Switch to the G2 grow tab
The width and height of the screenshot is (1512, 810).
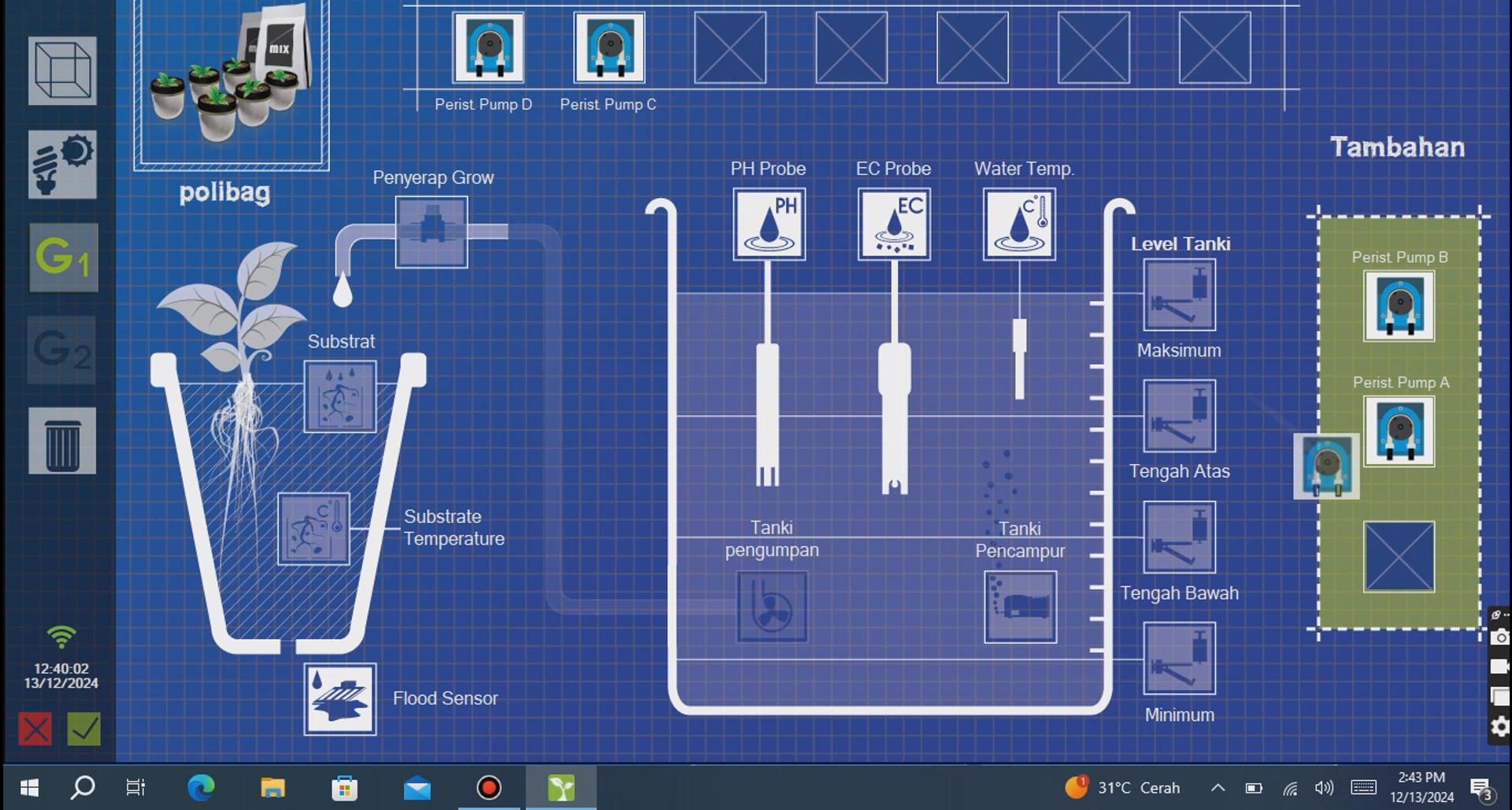(63, 350)
